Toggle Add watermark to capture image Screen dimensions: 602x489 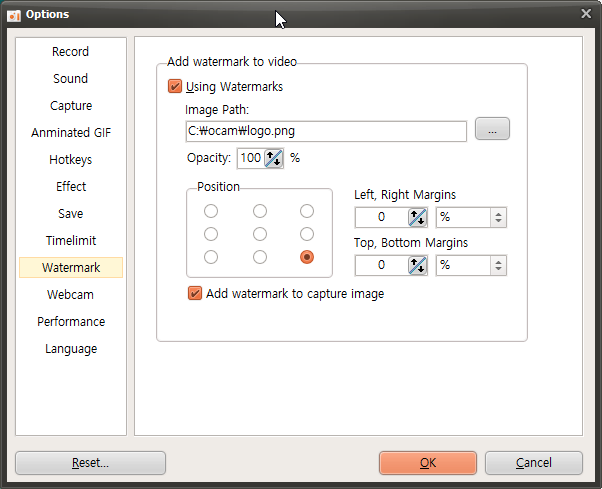(196, 294)
